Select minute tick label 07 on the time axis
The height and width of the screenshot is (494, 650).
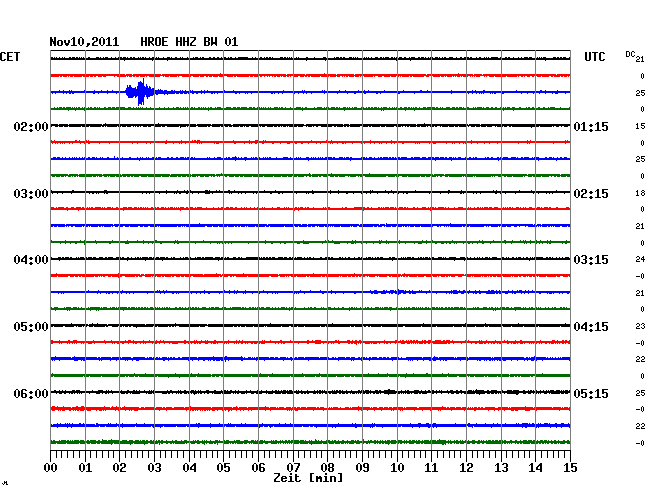[x=293, y=467]
